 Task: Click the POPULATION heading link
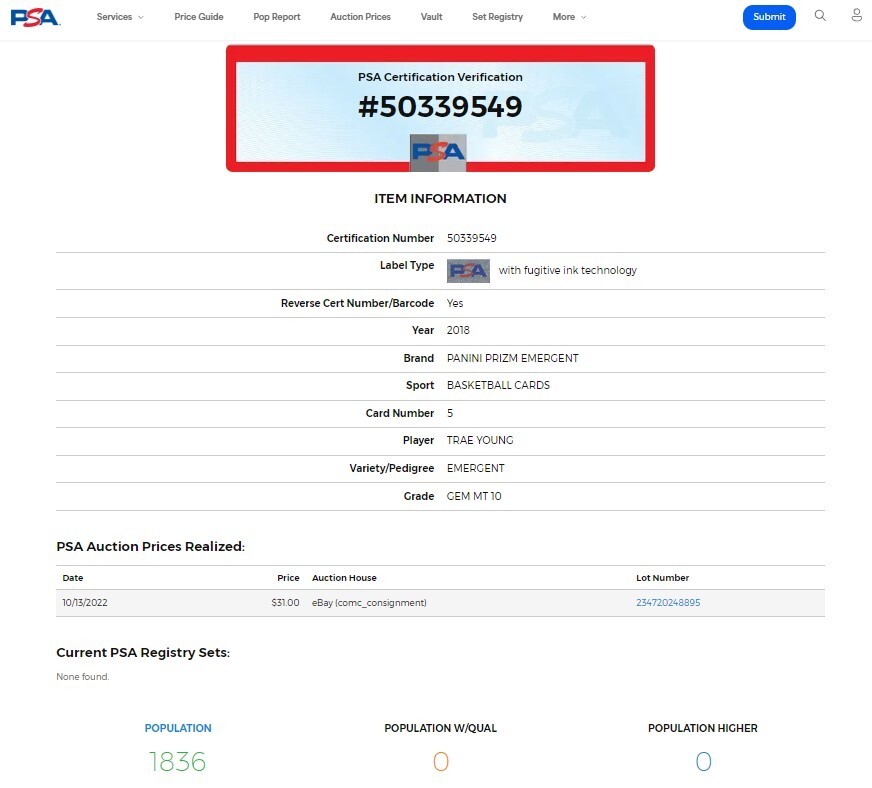(178, 728)
